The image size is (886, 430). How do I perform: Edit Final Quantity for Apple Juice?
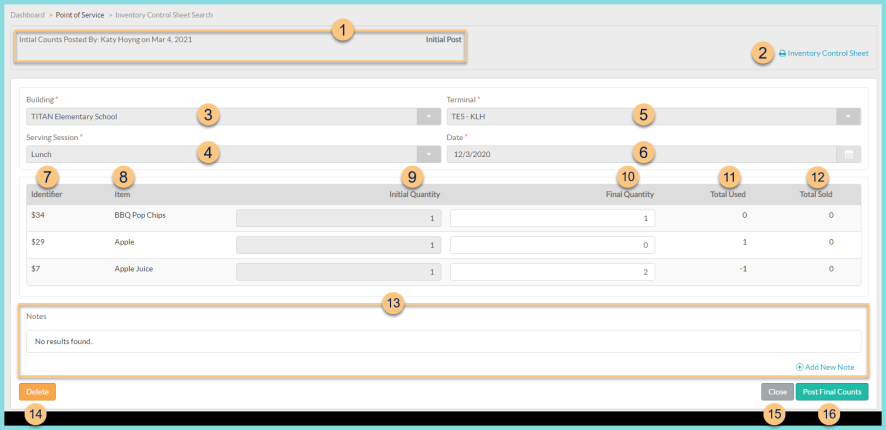point(552,272)
